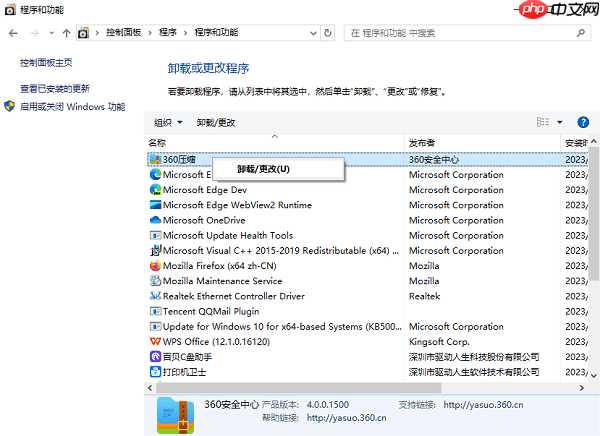The height and width of the screenshot is (436, 600).
Task: Click the horizontal scrollbar right arrow
Action: (x=582, y=388)
